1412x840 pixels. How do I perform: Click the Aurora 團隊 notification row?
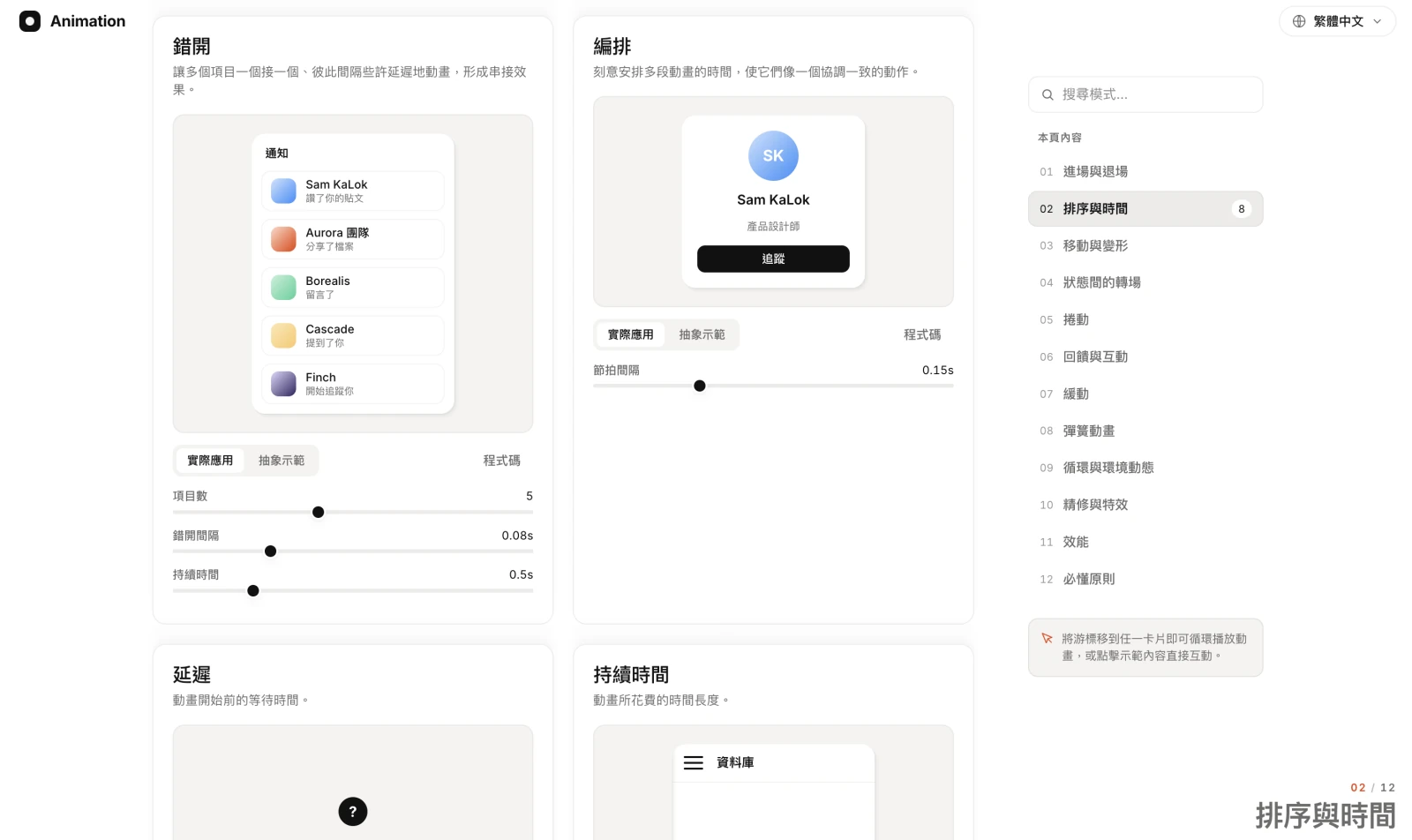353,239
